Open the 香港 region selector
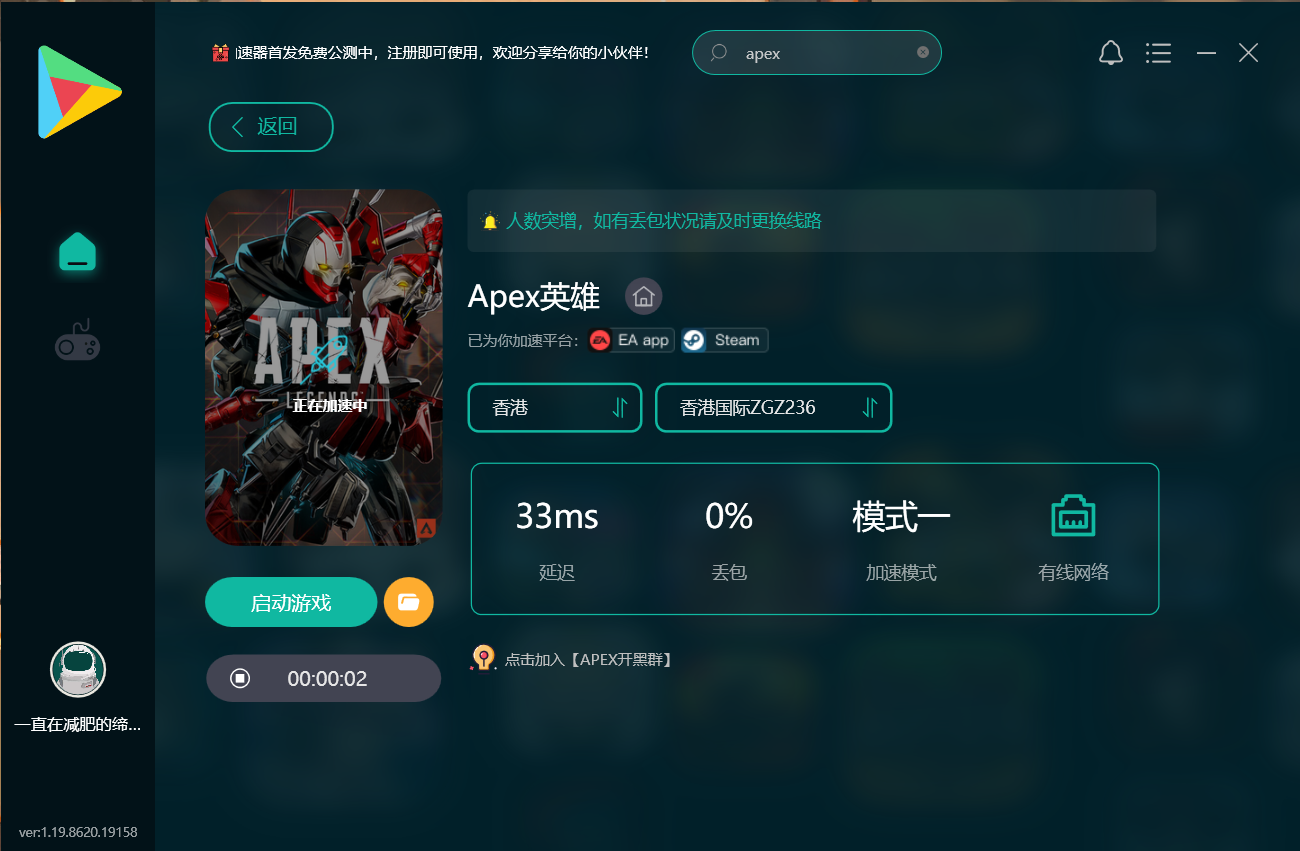 555,407
